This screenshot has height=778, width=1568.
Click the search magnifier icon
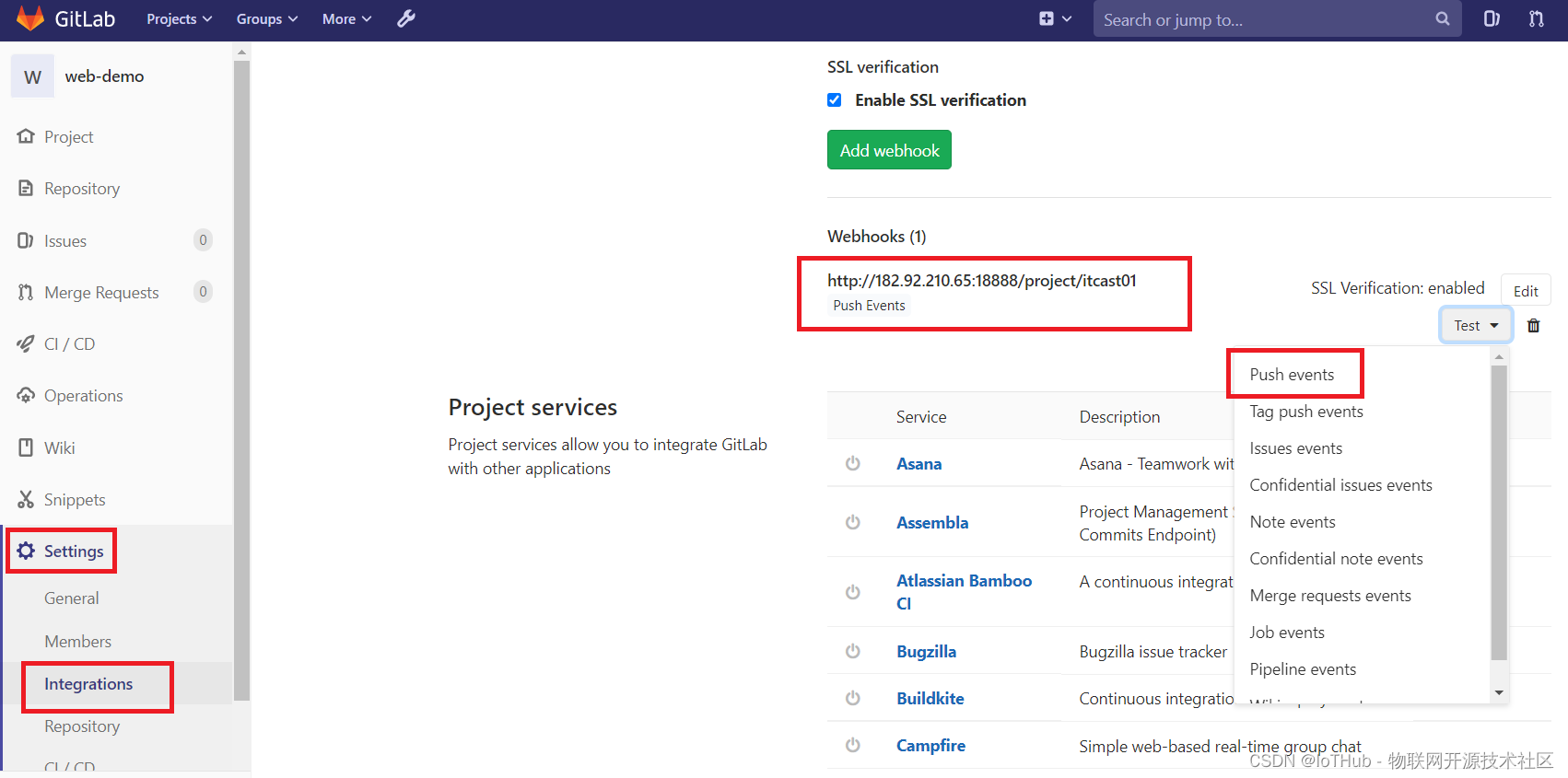pyautogui.click(x=1442, y=18)
